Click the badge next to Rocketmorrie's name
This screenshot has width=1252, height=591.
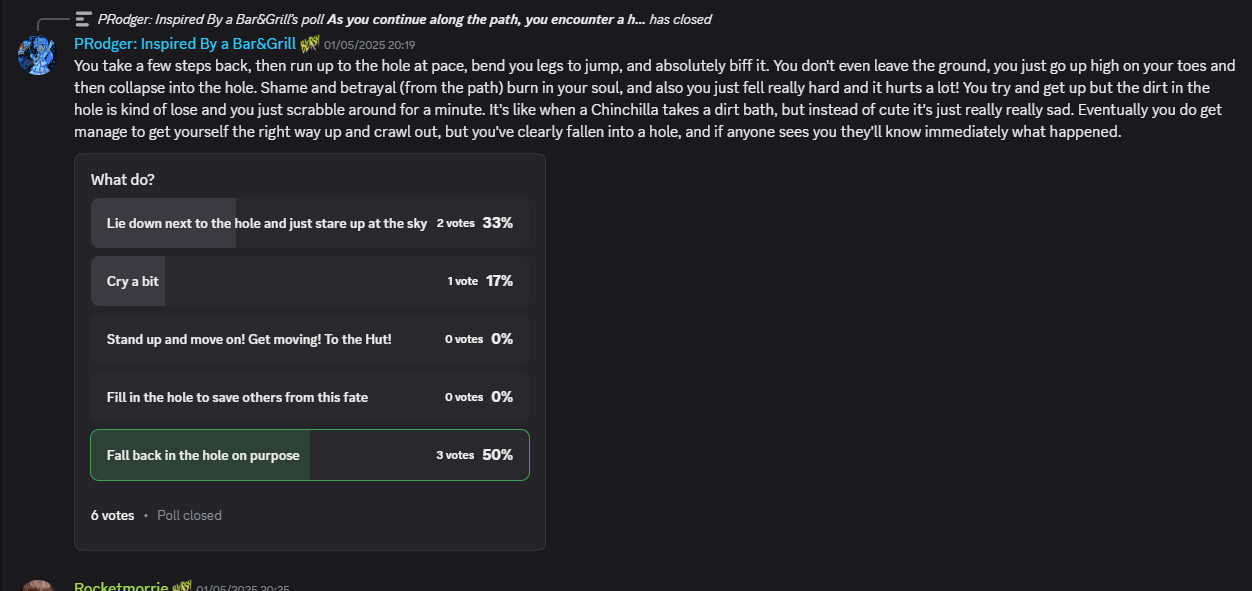[x=182, y=586]
